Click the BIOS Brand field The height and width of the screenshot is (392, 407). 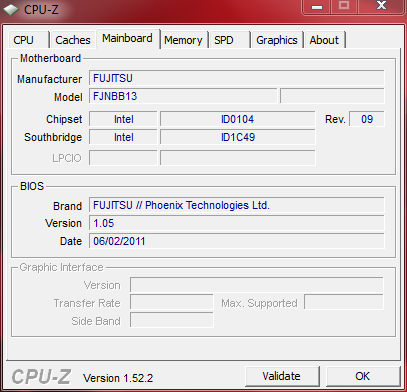(236, 205)
